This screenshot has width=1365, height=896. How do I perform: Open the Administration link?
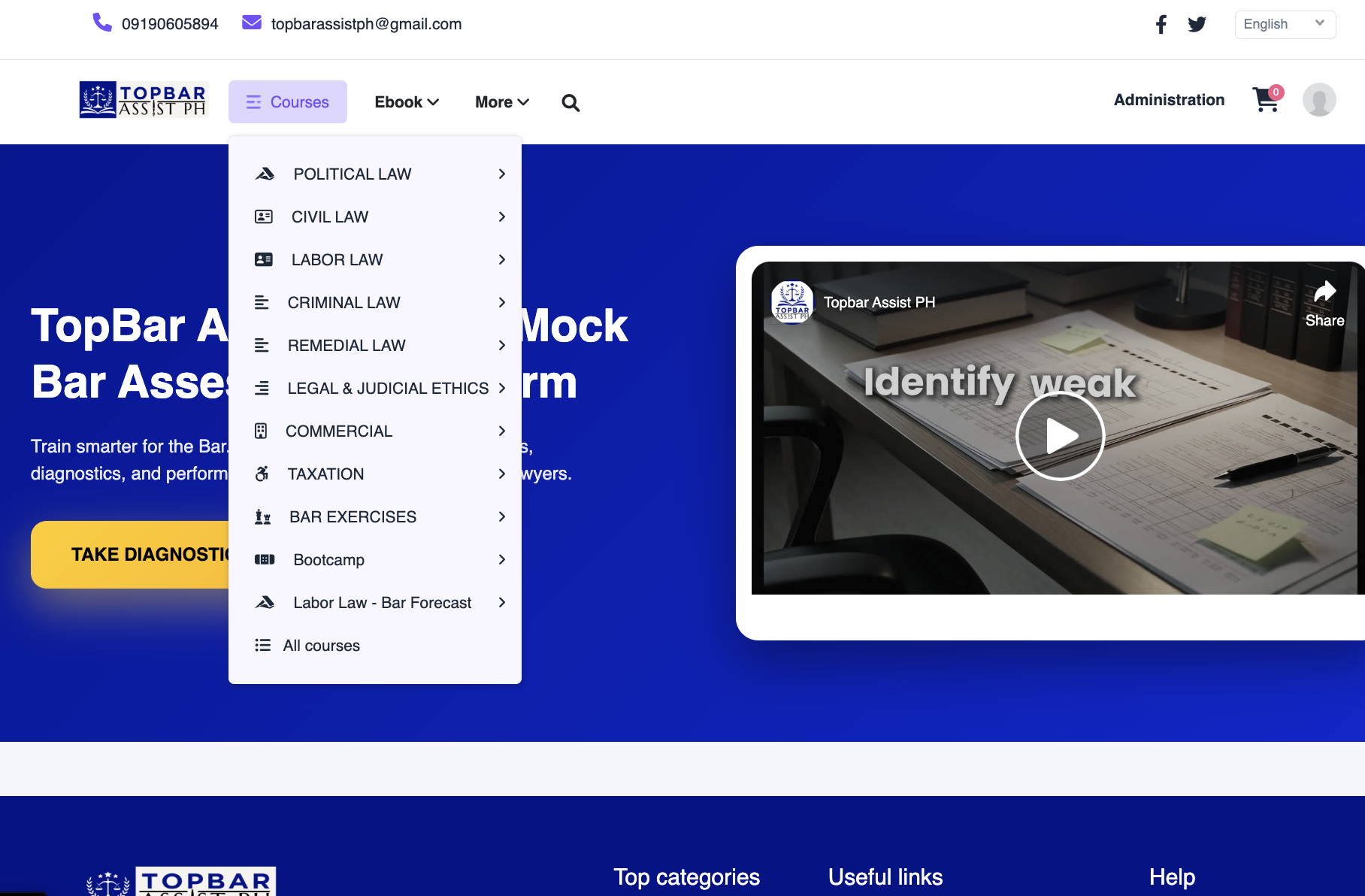coord(1169,100)
